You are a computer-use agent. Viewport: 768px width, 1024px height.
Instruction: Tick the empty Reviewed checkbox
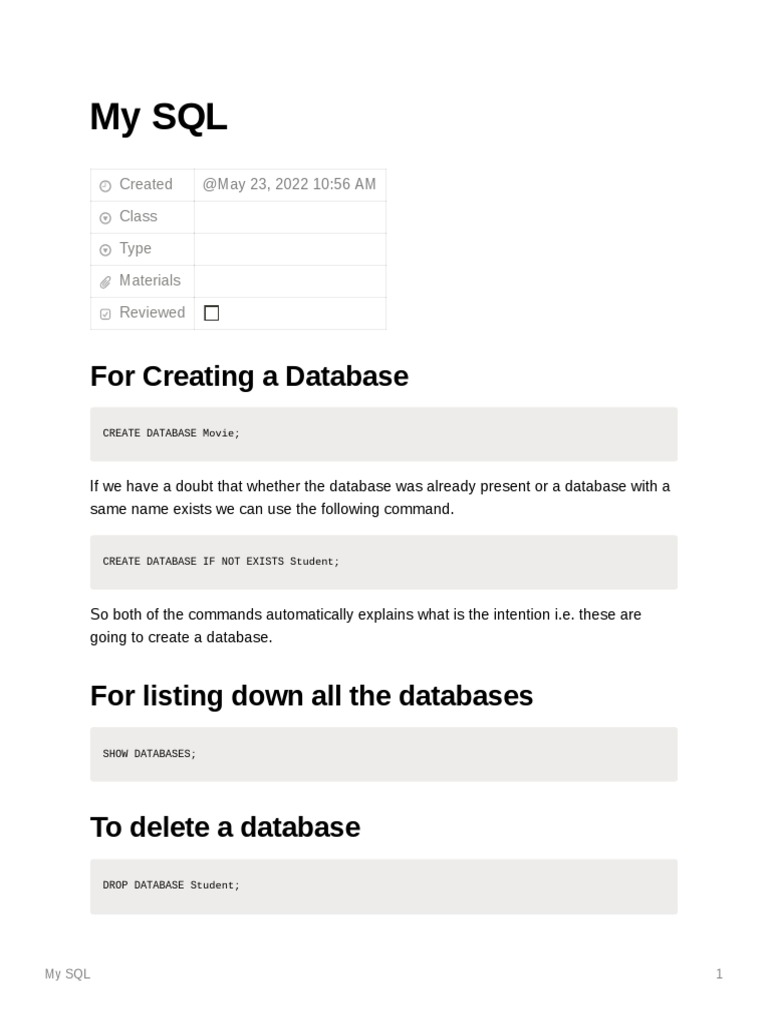click(211, 313)
